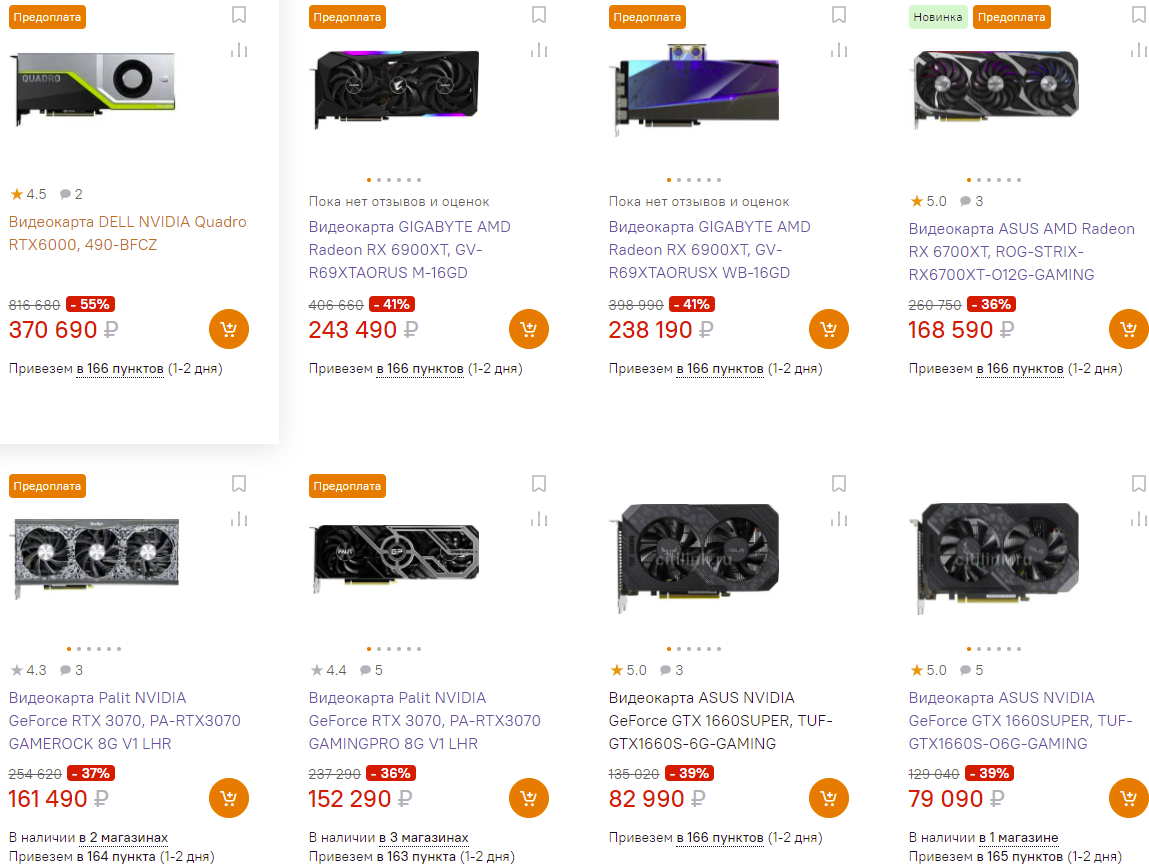Open the DELL NVIDIA Quadro RTX6000 product link

(x=127, y=233)
